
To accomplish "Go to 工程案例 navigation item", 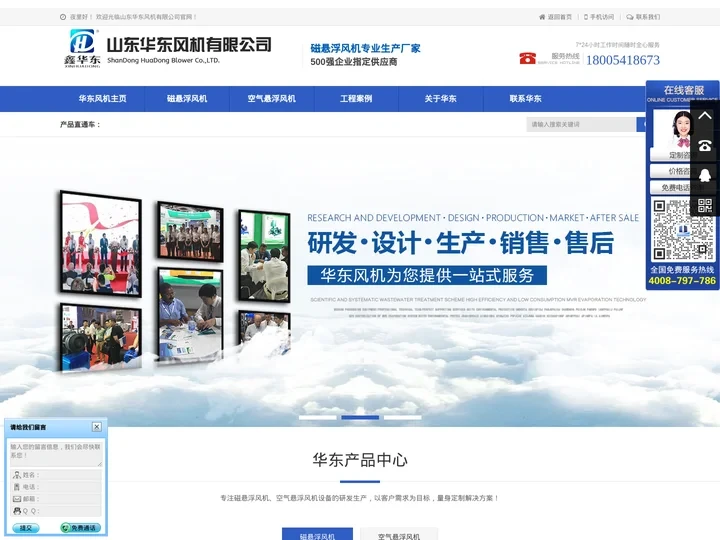I will [356, 99].
